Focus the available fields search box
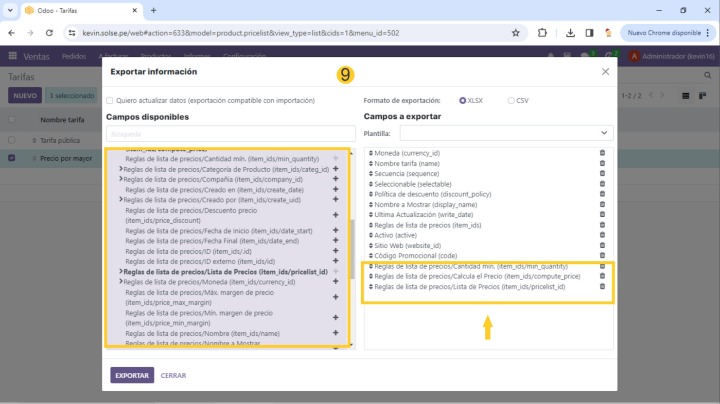This screenshot has width=720, height=404. point(230,133)
